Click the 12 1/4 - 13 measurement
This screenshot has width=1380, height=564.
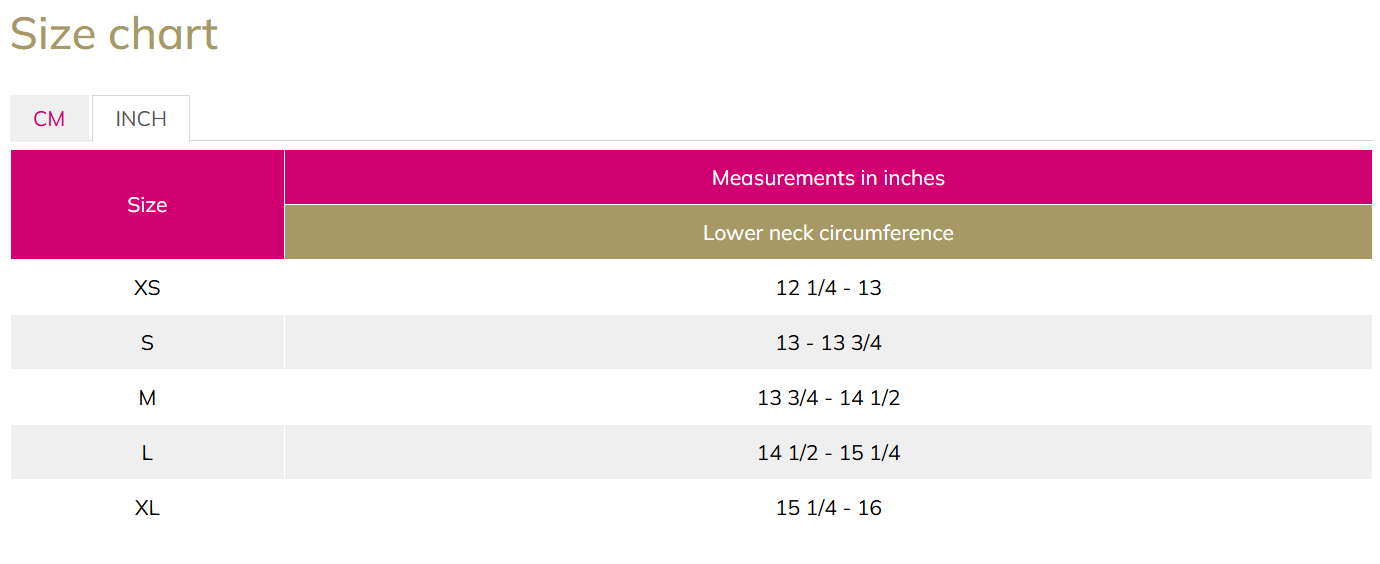coord(828,288)
